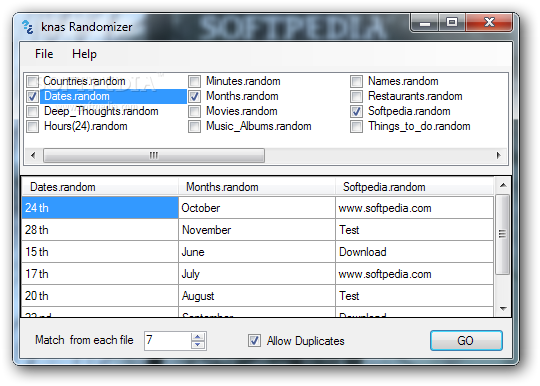Minimize the knas Randomizer window

coord(425,23)
